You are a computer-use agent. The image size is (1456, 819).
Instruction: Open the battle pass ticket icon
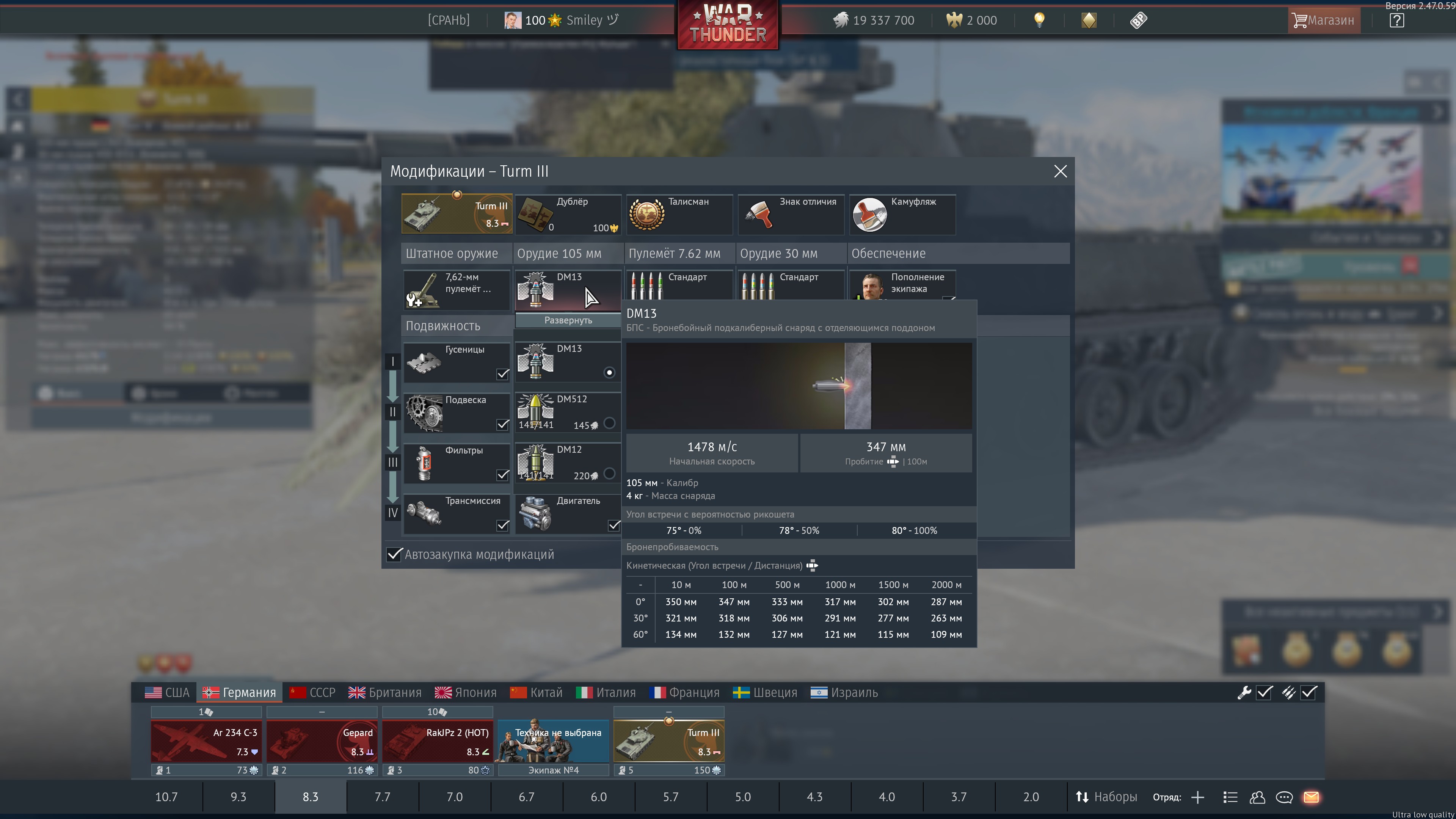coord(1138,20)
